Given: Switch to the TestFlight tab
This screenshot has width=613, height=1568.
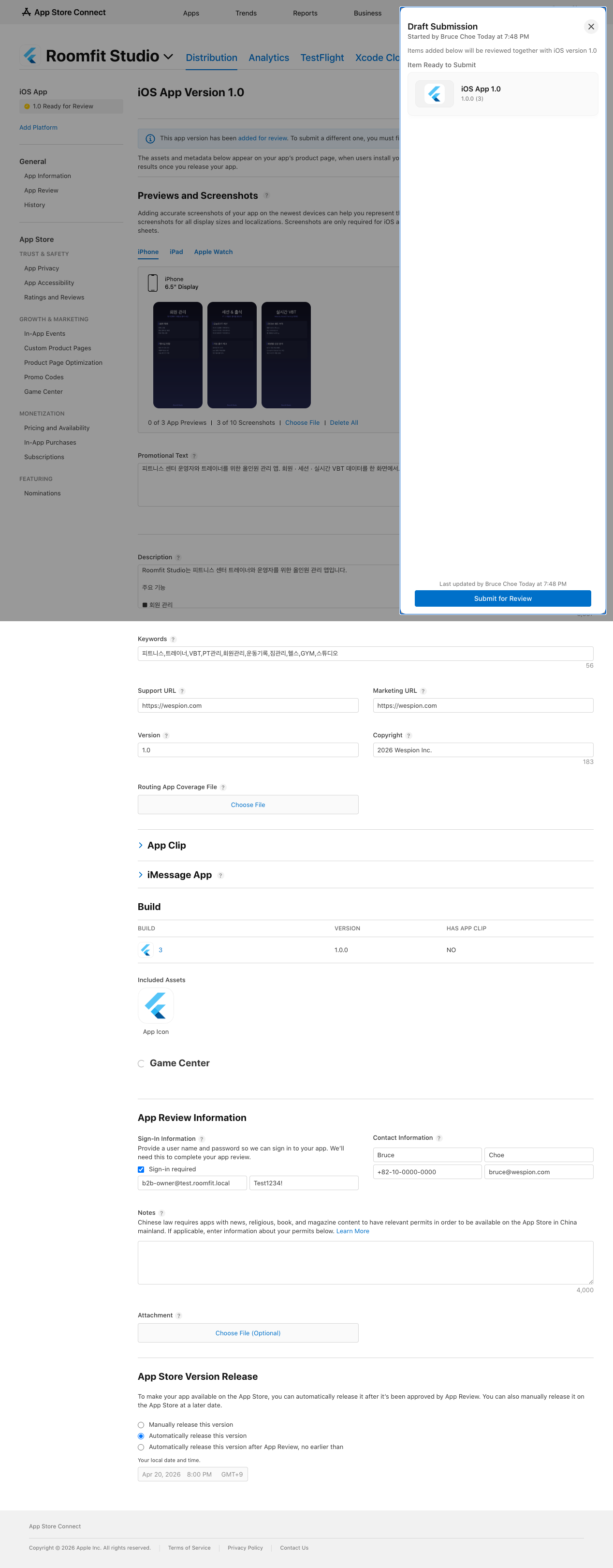Looking at the screenshot, I should 321,58.
